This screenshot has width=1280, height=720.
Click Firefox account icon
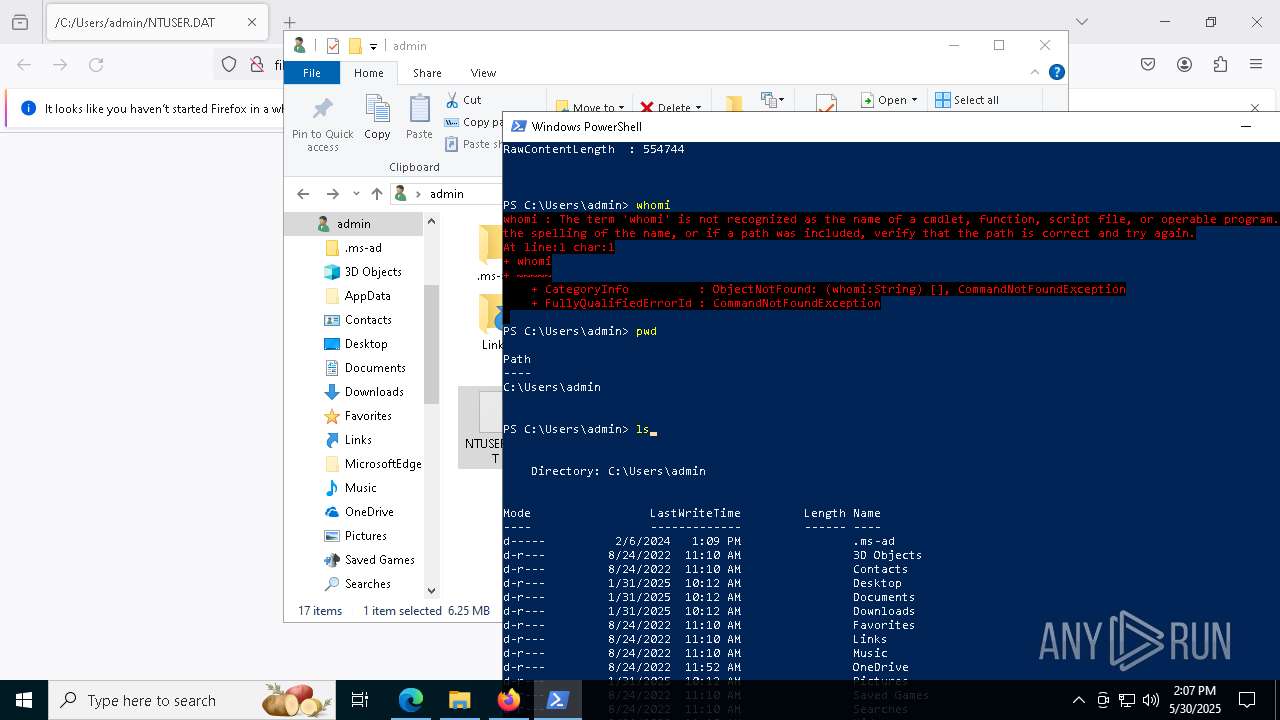pyautogui.click(x=1184, y=64)
